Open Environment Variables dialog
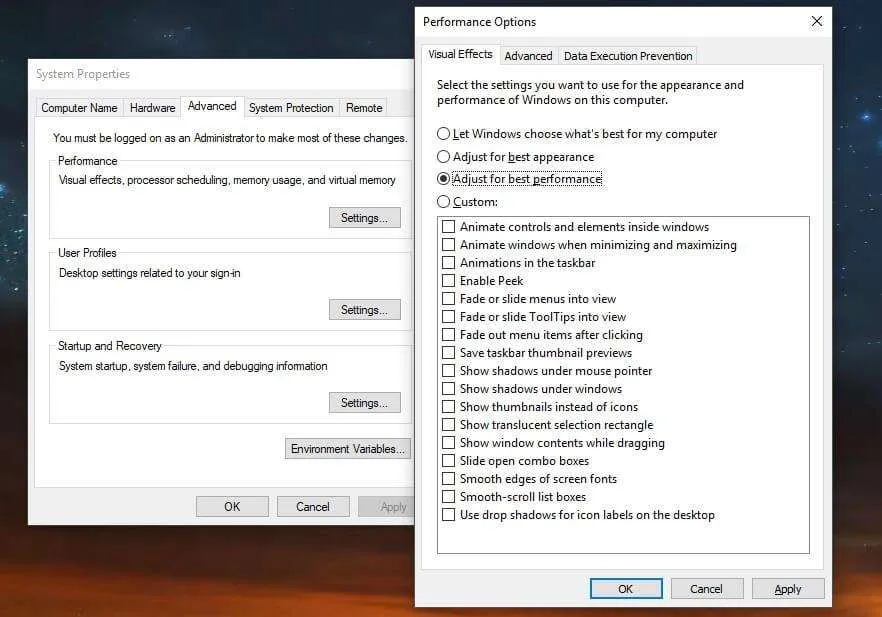882x617 pixels. coord(348,449)
